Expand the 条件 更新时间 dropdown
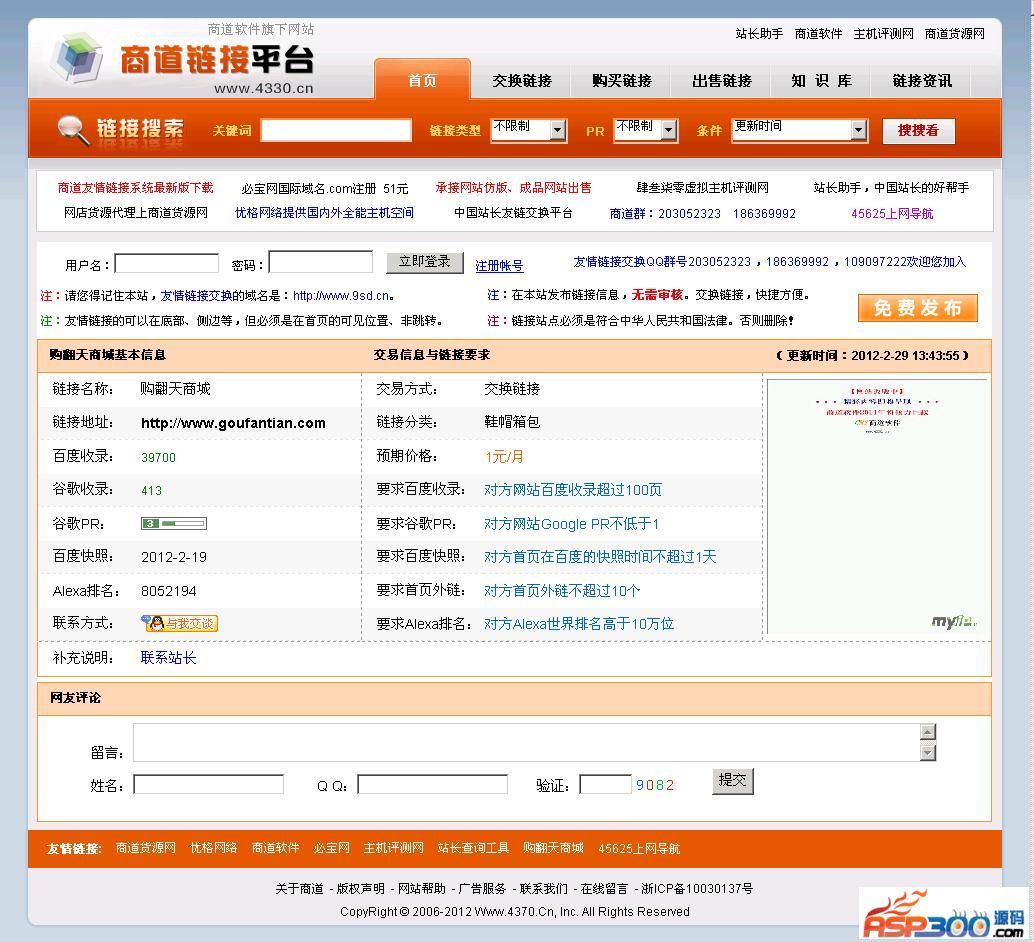This screenshot has width=1034, height=942. pos(799,130)
